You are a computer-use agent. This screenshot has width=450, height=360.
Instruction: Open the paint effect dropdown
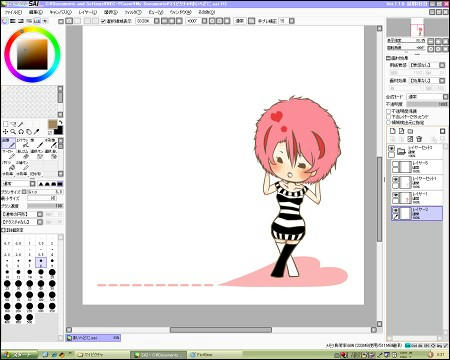tap(427, 81)
